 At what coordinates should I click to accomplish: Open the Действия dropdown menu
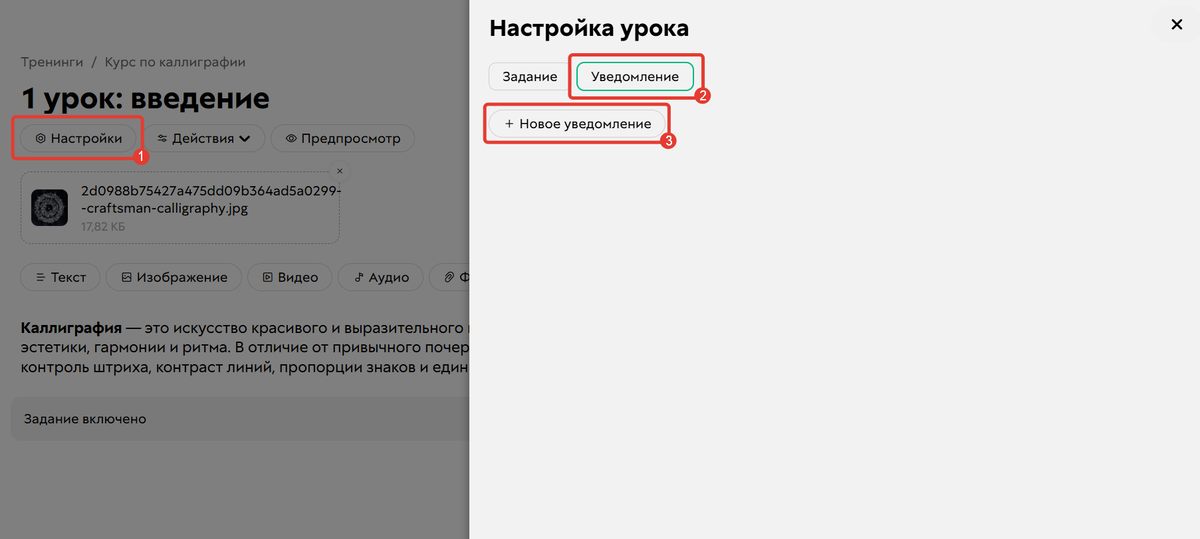point(203,138)
